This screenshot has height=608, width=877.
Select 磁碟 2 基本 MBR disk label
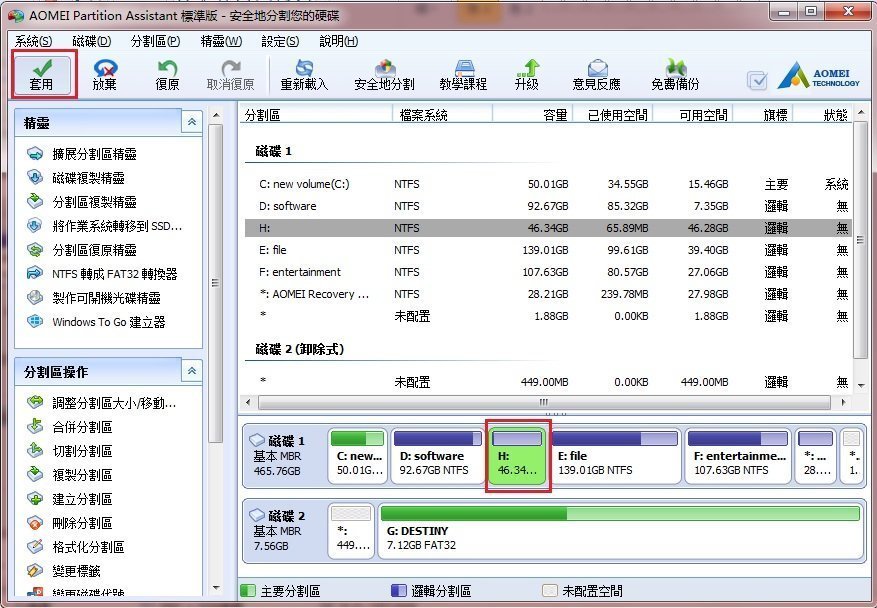click(284, 530)
